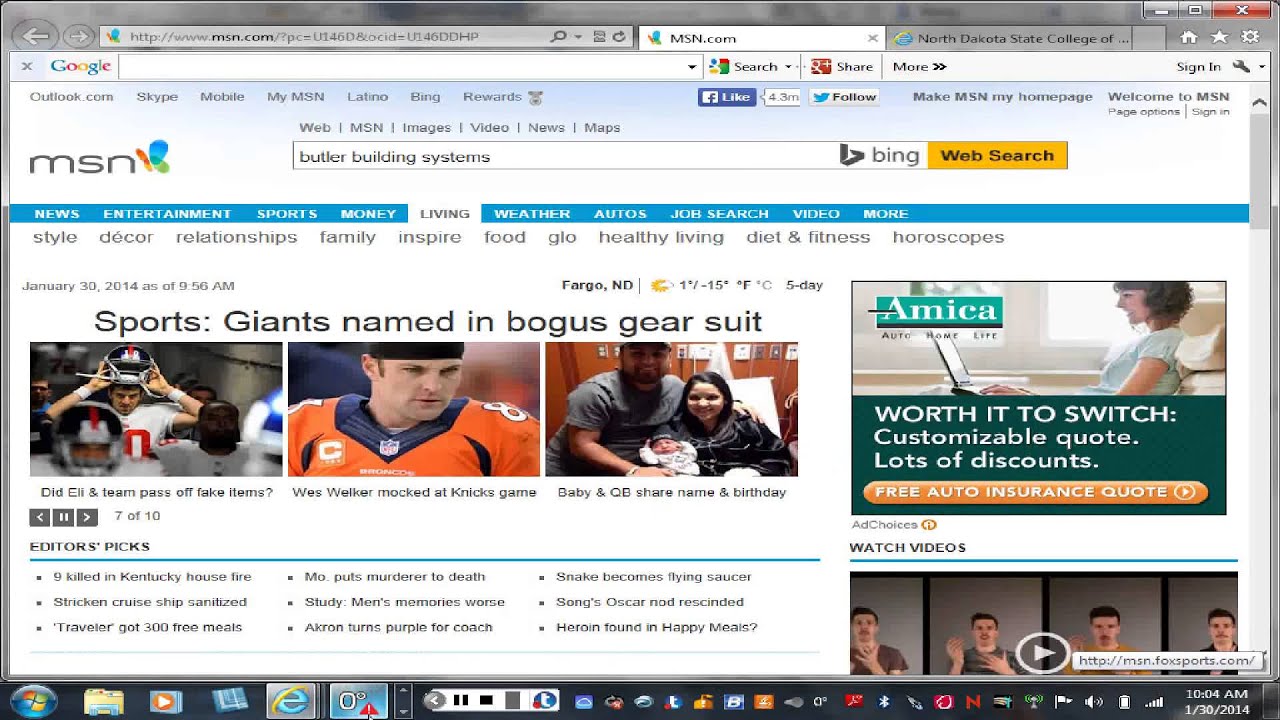The height and width of the screenshot is (720, 1280).
Task: Open File Explorer on taskbar
Action: [x=104, y=701]
